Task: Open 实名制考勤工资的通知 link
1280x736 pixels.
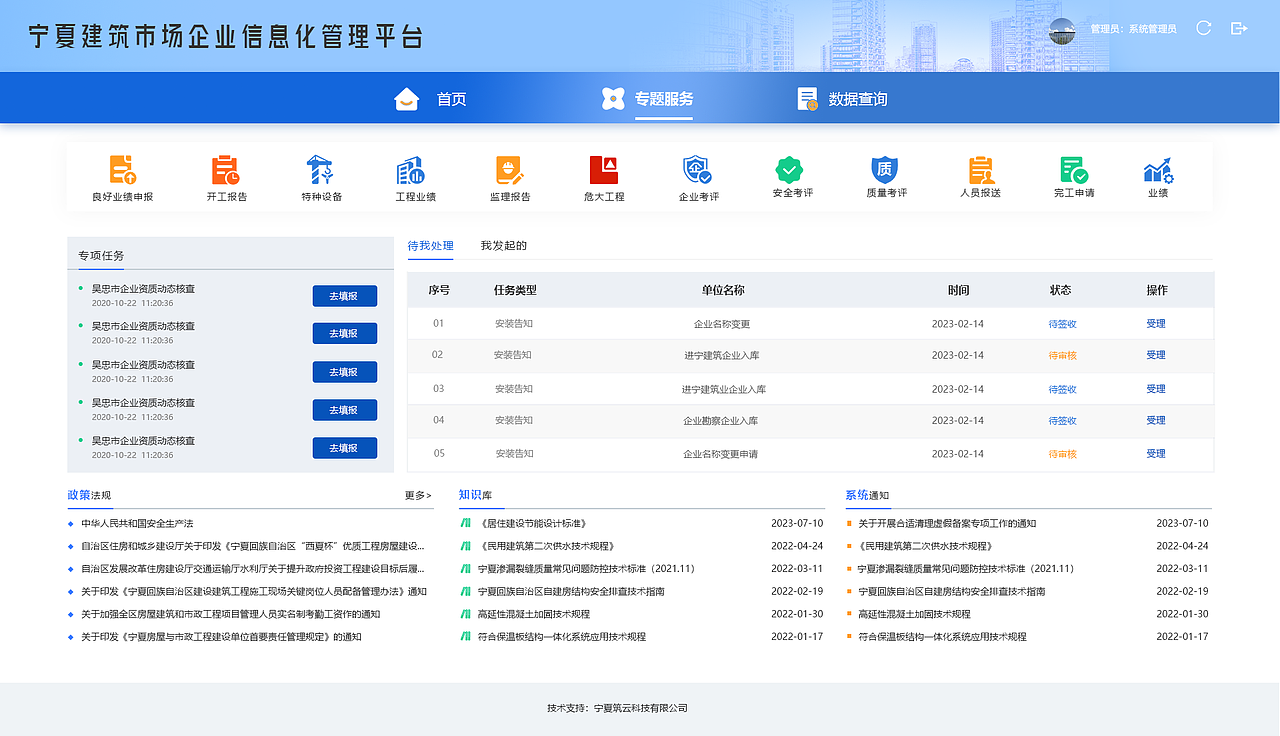Action: (231, 614)
